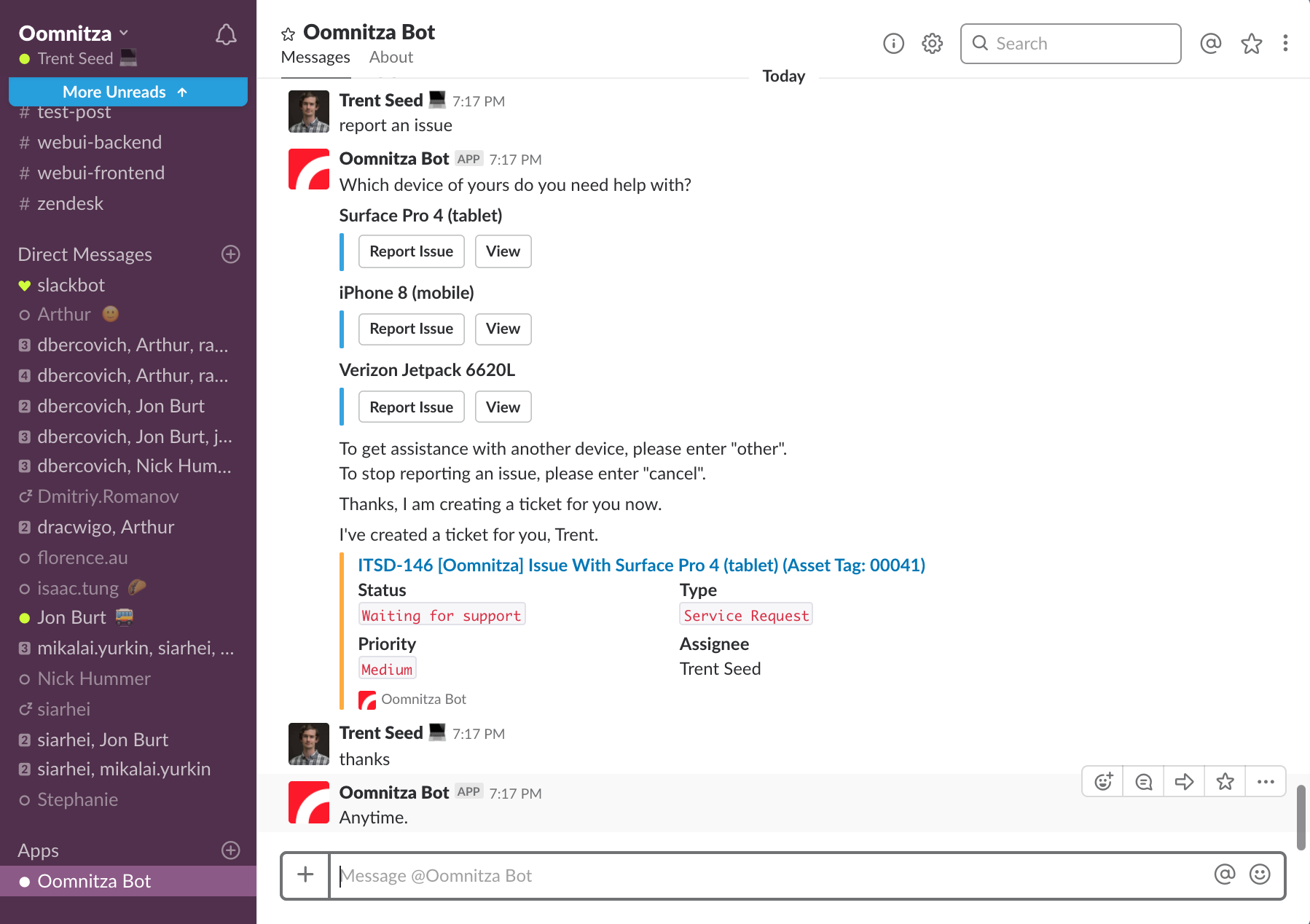The height and width of the screenshot is (924, 1310).
Task: Open Jon Burt direct message
Action: 128,617
